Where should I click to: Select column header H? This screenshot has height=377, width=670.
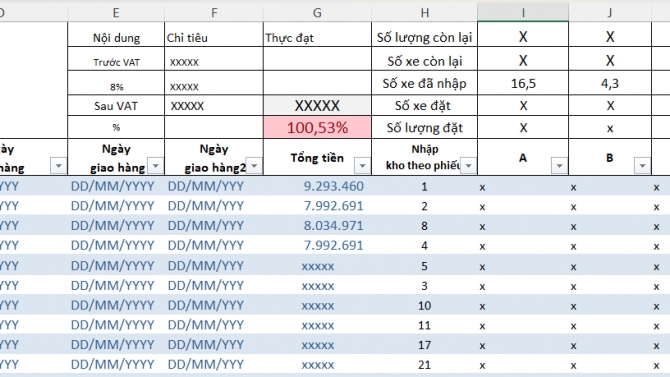[x=424, y=12]
